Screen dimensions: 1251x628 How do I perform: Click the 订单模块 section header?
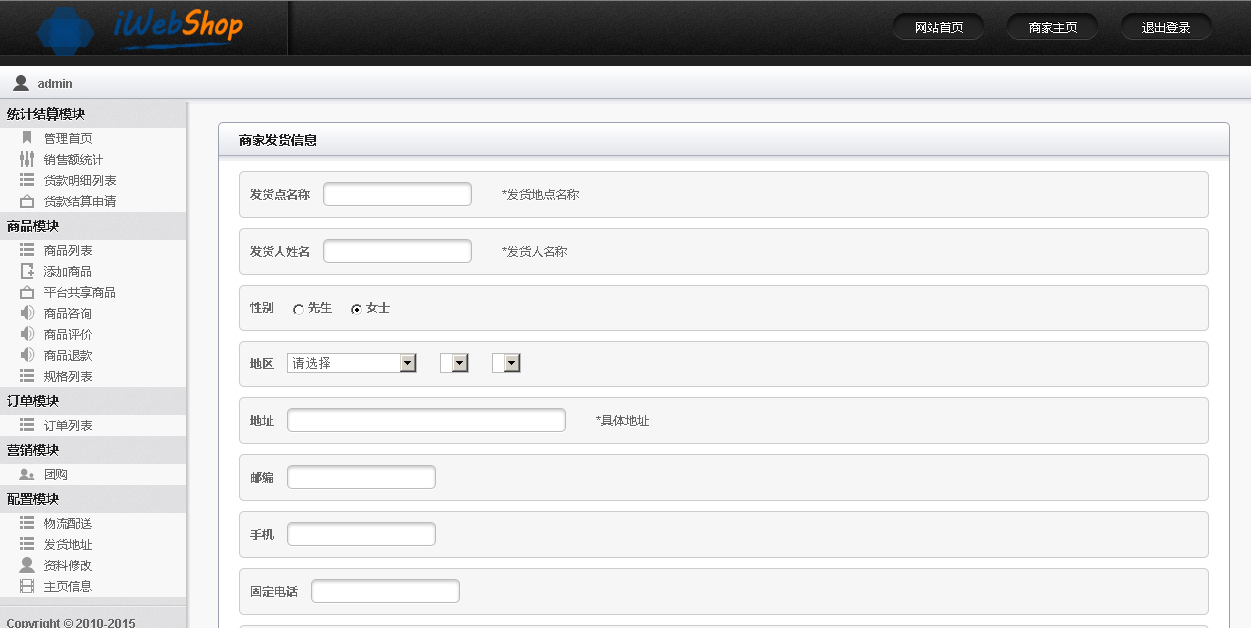[x=93, y=401]
